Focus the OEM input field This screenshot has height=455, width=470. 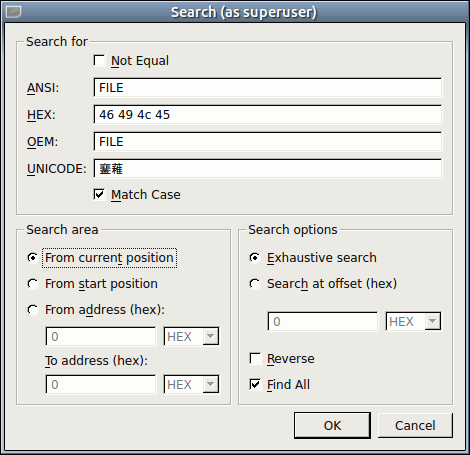point(268,142)
